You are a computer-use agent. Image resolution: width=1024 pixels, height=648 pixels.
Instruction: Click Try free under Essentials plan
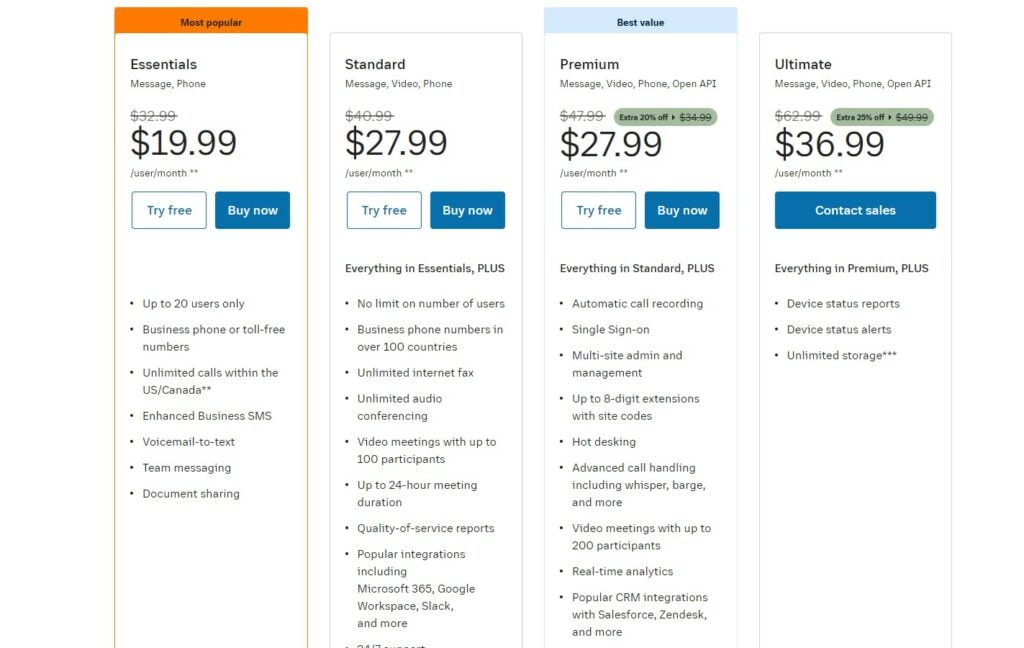169,210
